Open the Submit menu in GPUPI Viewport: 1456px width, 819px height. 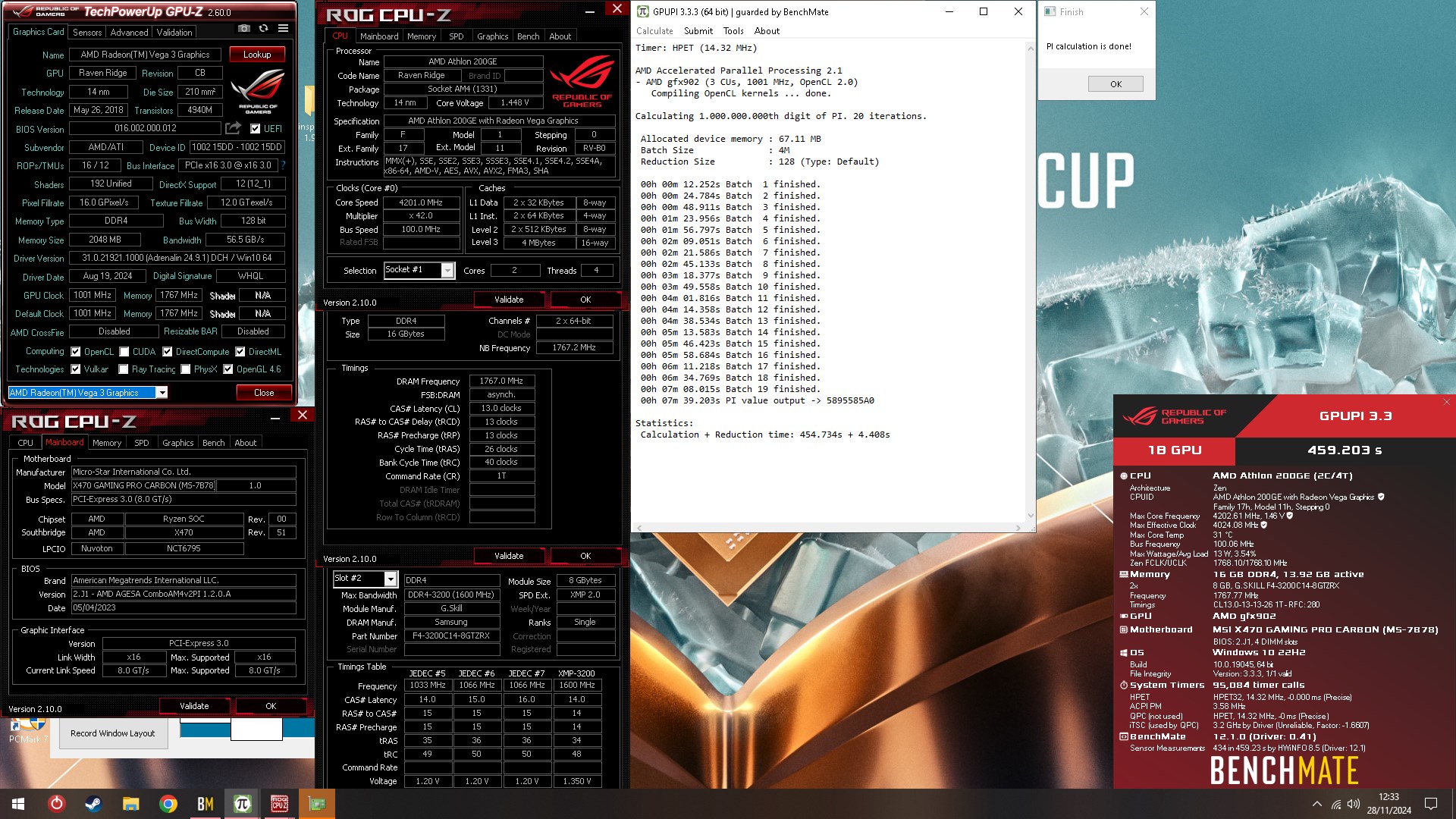pos(698,31)
